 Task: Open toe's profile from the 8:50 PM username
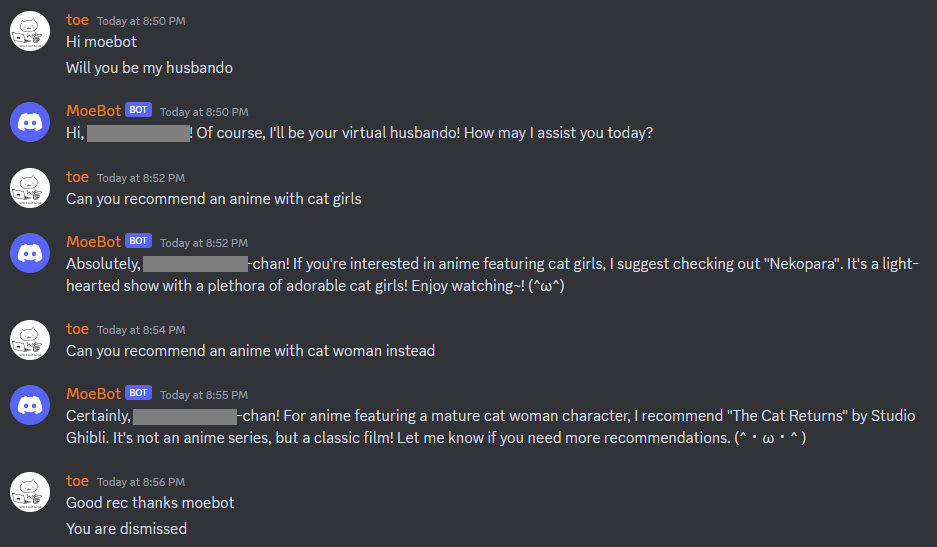point(77,20)
